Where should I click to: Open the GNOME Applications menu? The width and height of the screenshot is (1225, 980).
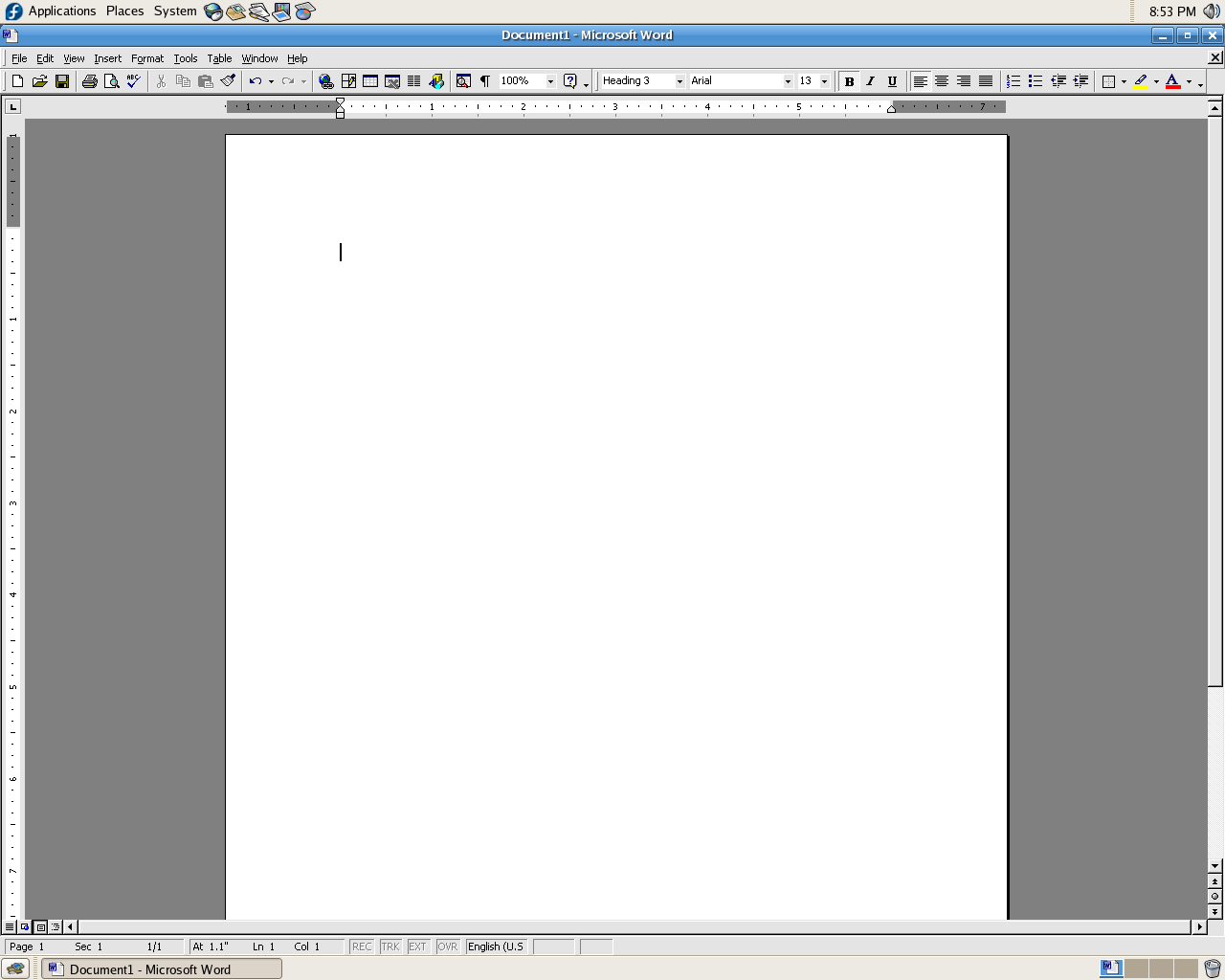[x=52, y=11]
